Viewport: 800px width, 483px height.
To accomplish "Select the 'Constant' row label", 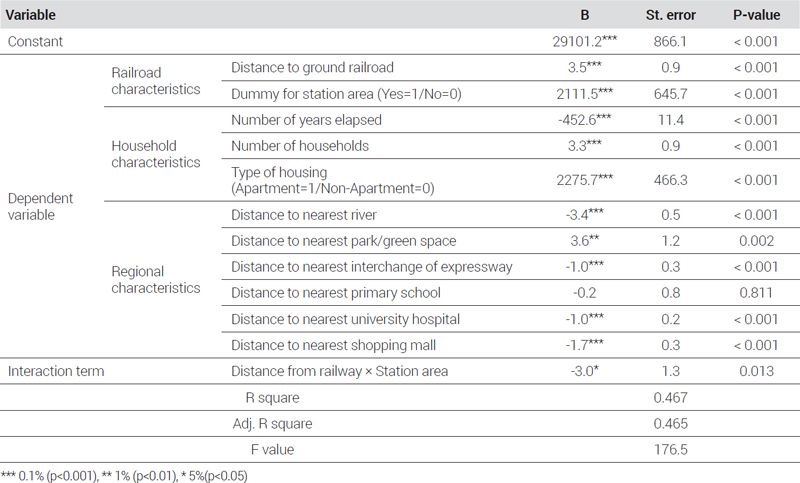I will coord(35,41).
